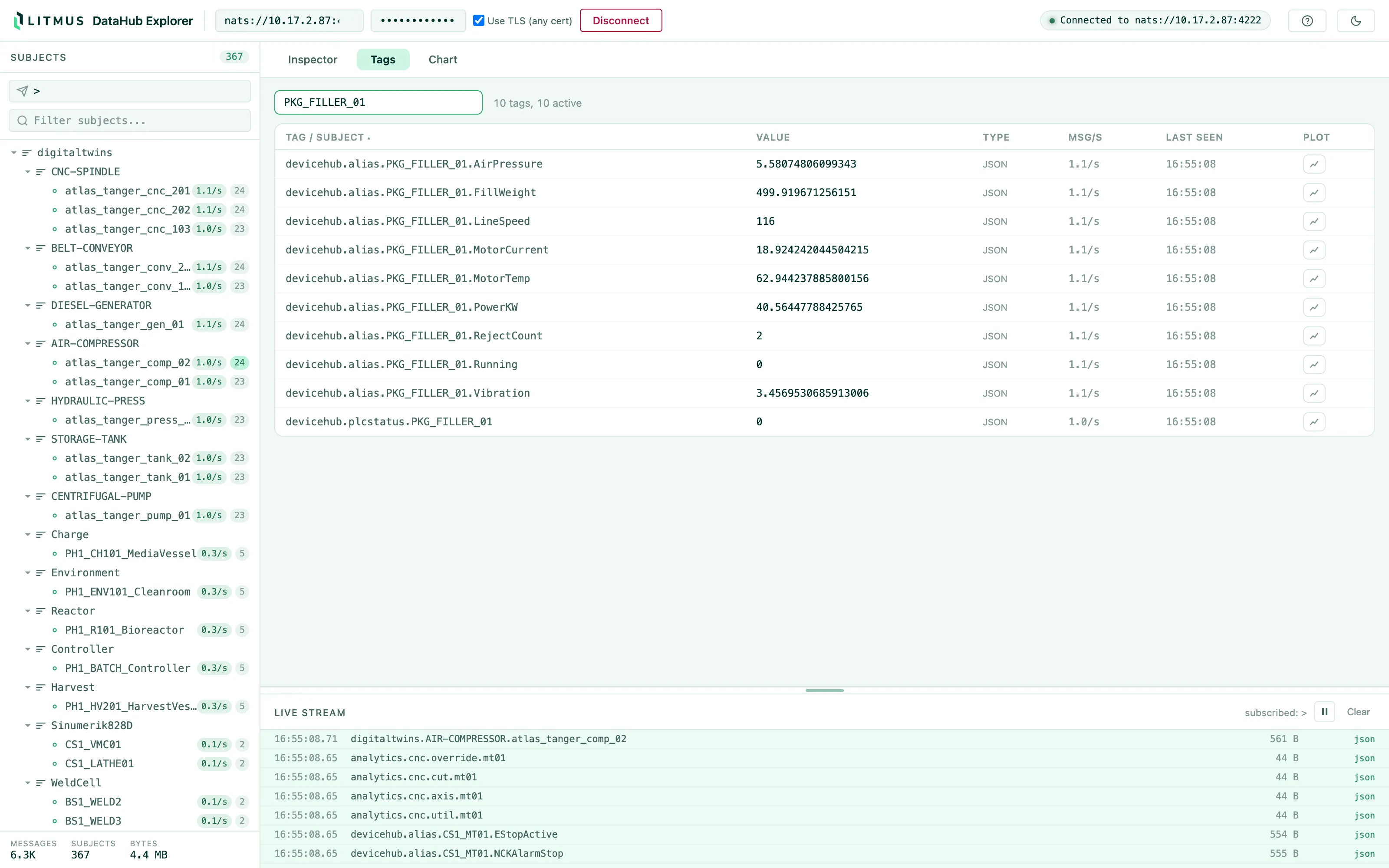
Task: Open plot for LineSpeed tag
Action: click(1314, 222)
